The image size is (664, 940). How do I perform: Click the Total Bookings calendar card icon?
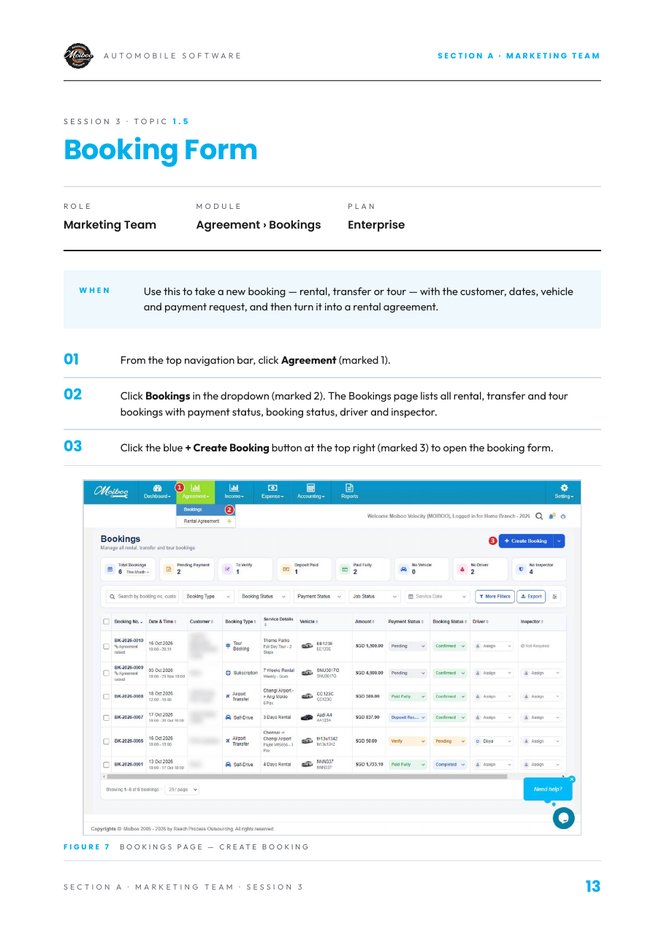tap(110, 569)
